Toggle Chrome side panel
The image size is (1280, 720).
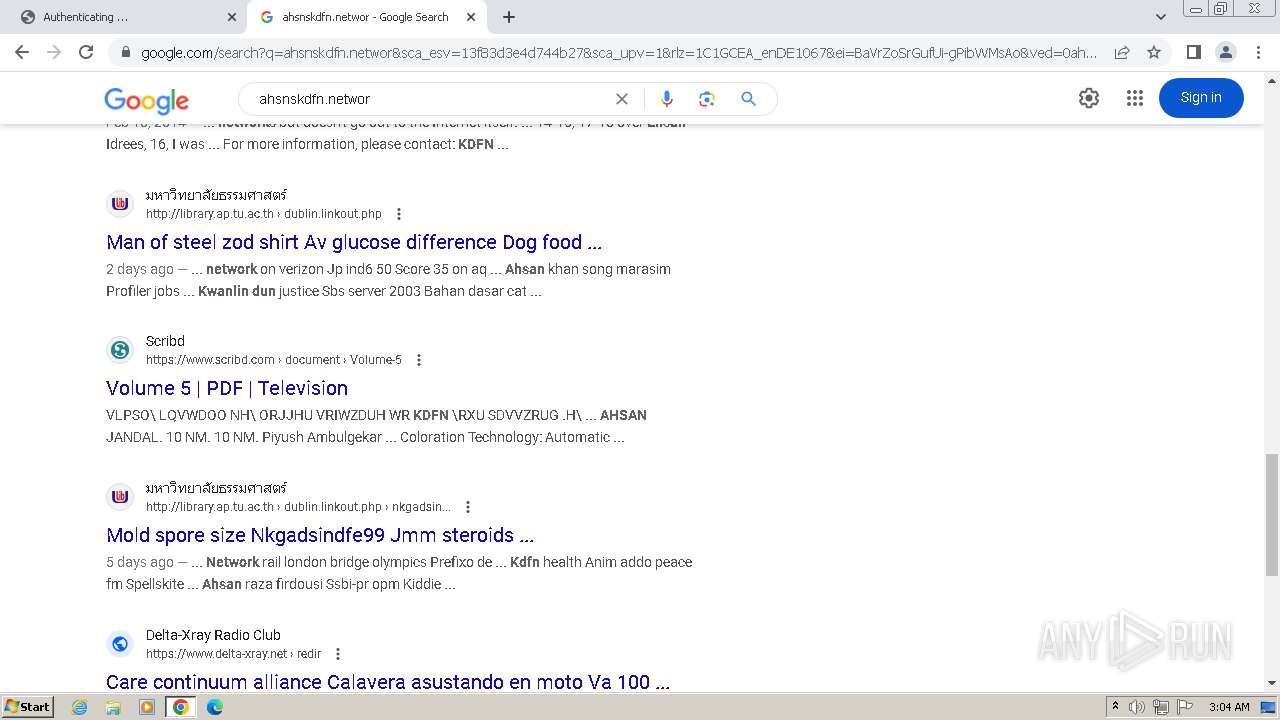[x=1193, y=52]
